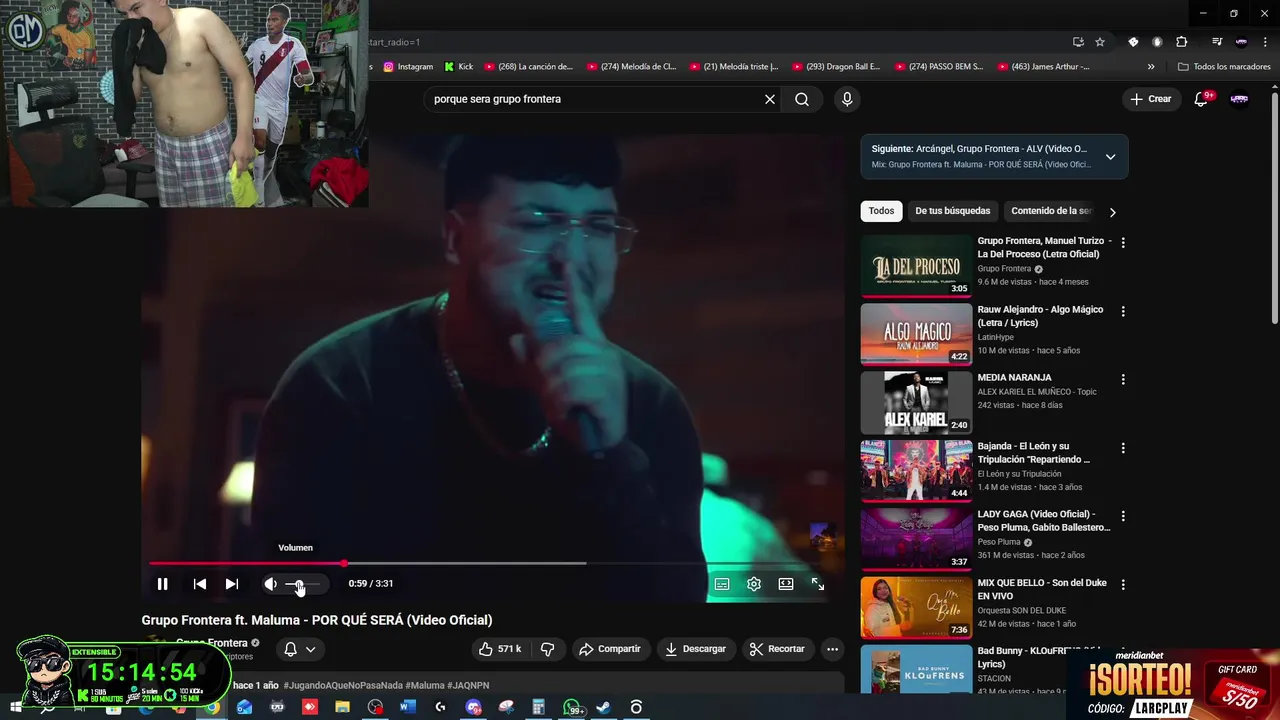Open the player settings gear
1280x720 pixels.
point(754,584)
